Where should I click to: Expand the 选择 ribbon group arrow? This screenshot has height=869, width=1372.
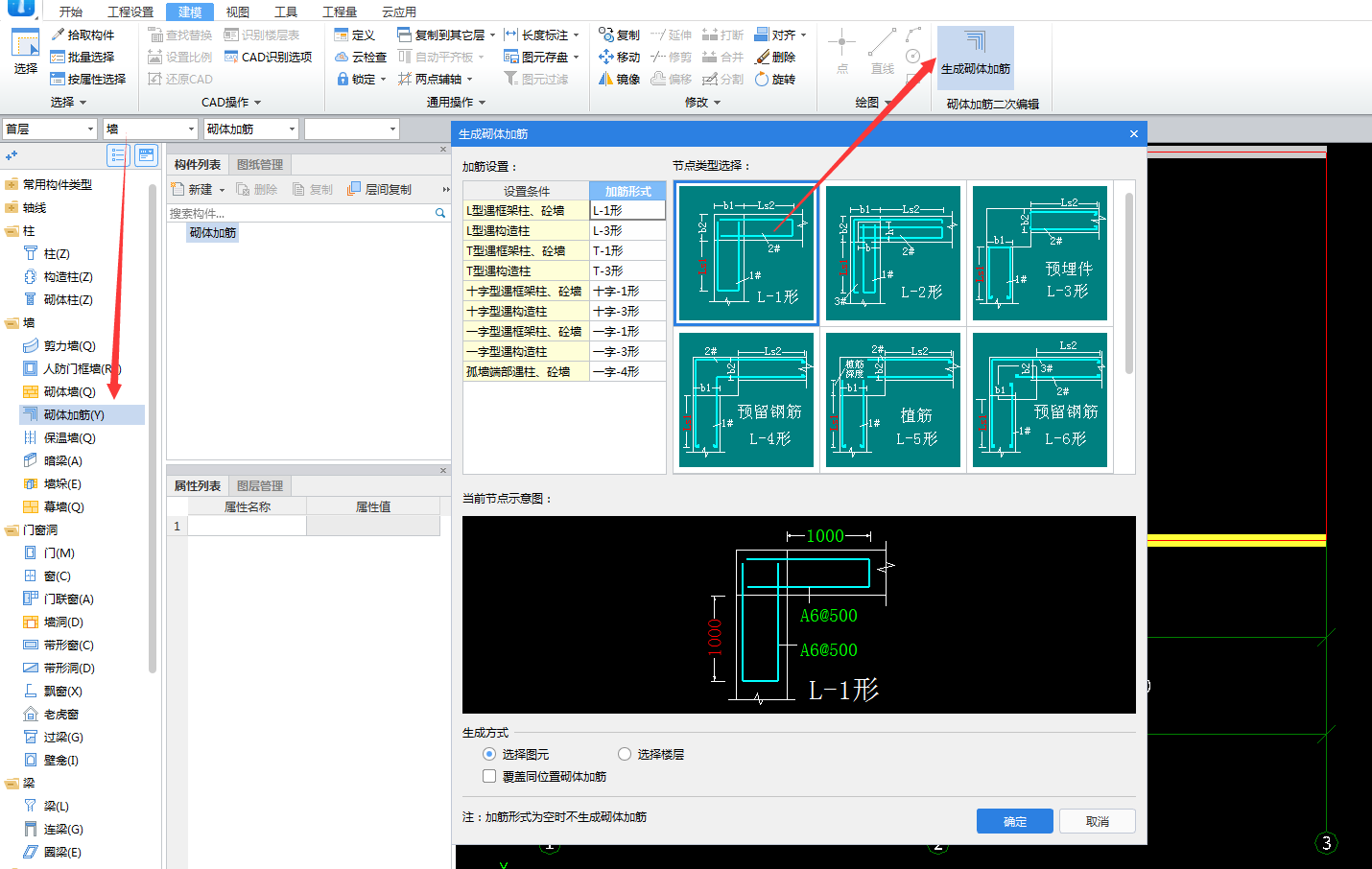pyautogui.click(x=83, y=103)
